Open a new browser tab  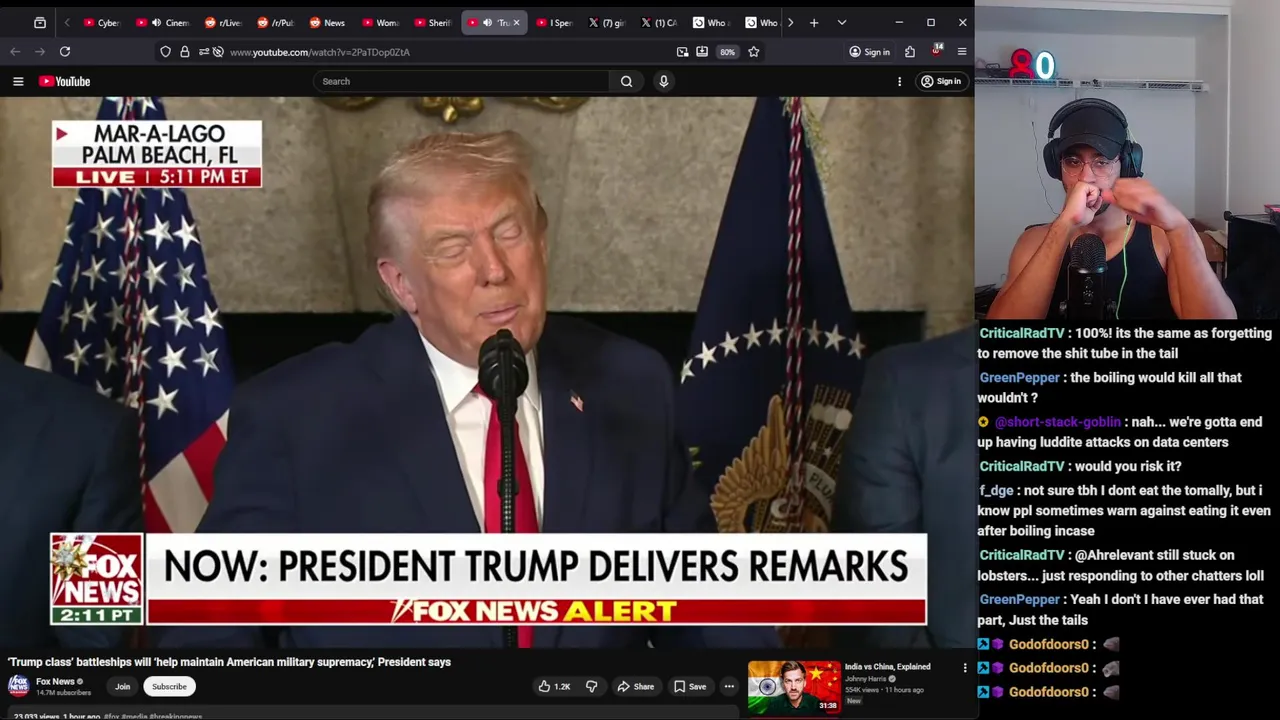click(x=814, y=22)
